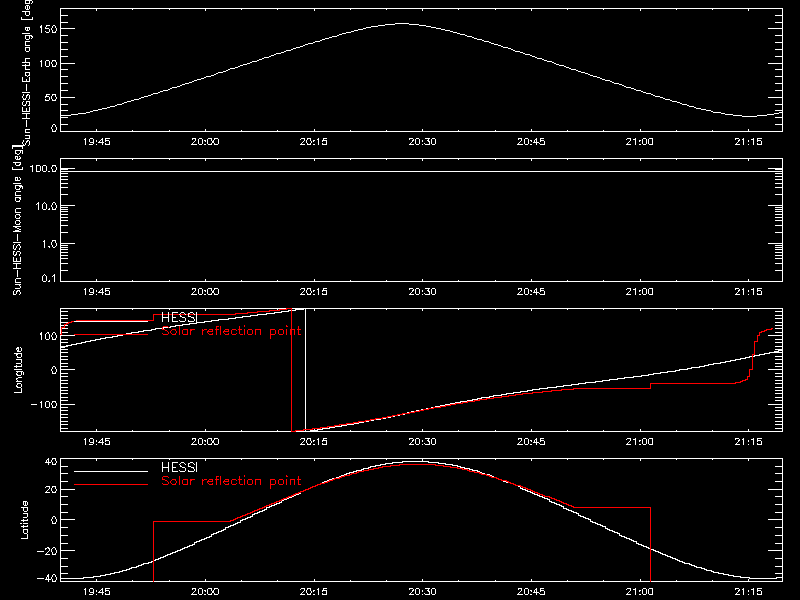This screenshot has width=800, height=600.
Task: Click the 21:15 label under Longitude plot
Action: 748,442
